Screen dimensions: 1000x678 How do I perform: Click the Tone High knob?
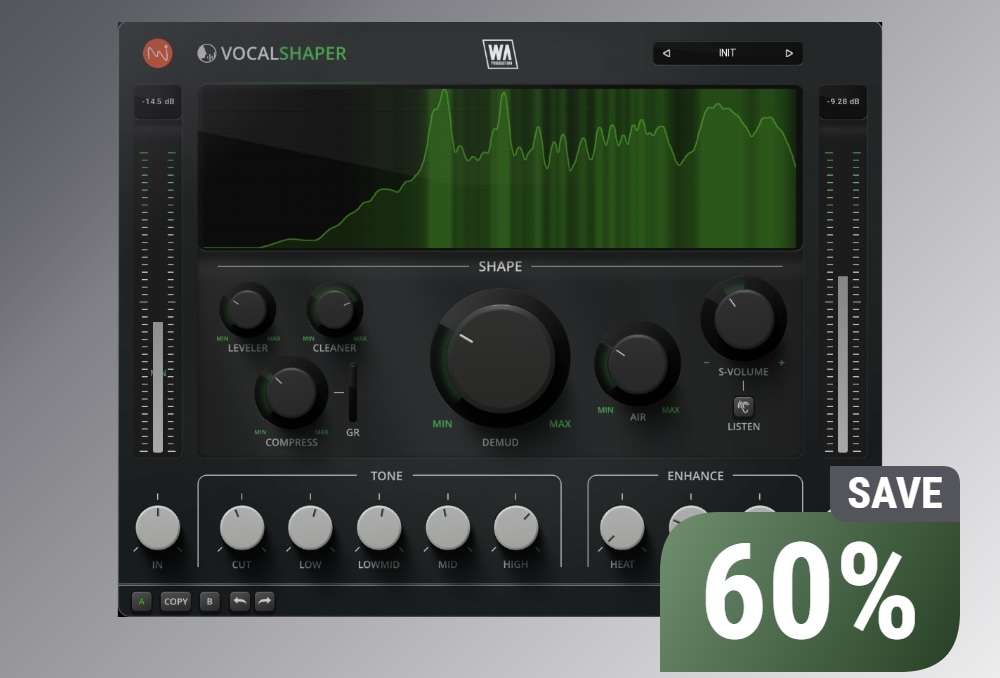click(516, 527)
